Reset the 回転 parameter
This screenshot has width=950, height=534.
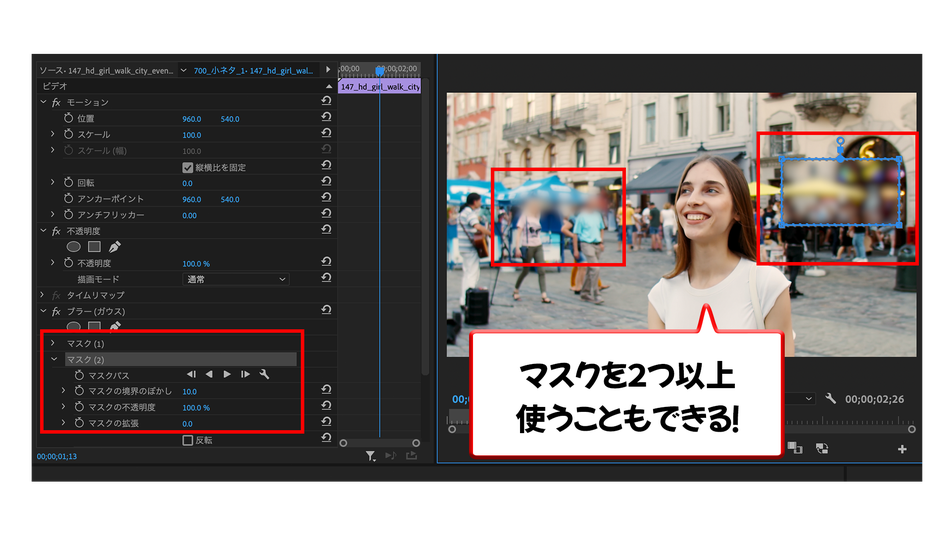tap(326, 181)
